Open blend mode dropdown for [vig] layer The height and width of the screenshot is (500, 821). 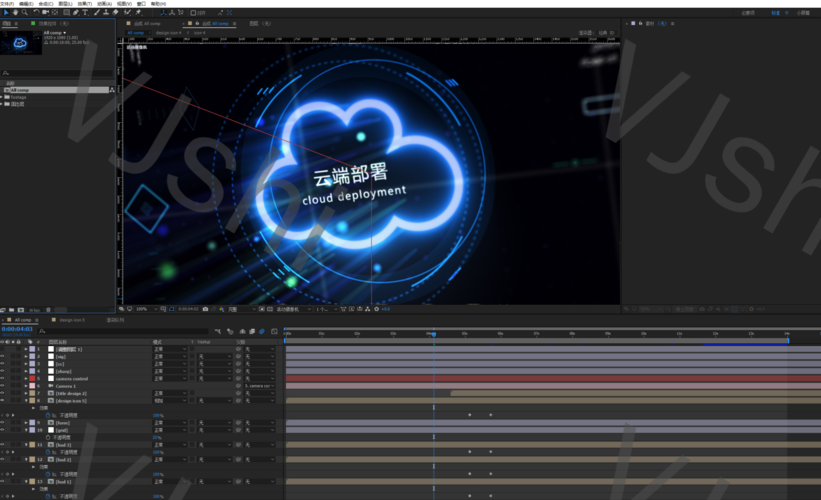tap(170, 356)
